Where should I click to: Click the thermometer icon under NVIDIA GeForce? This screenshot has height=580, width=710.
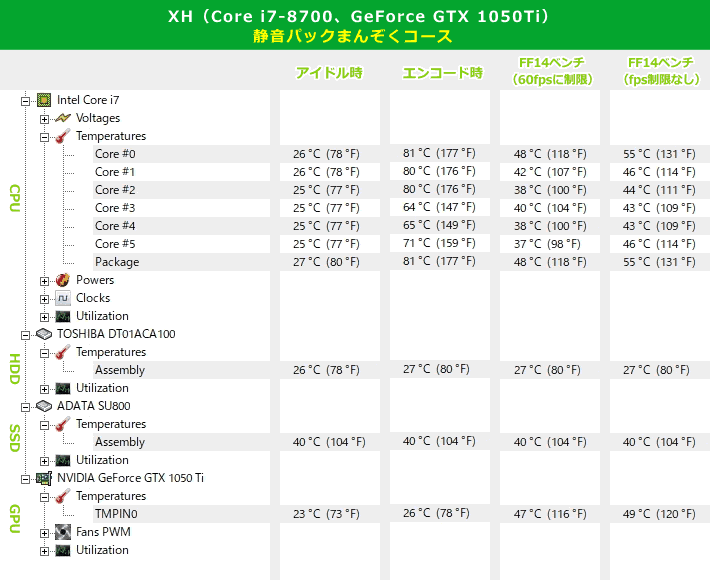(62, 496)
